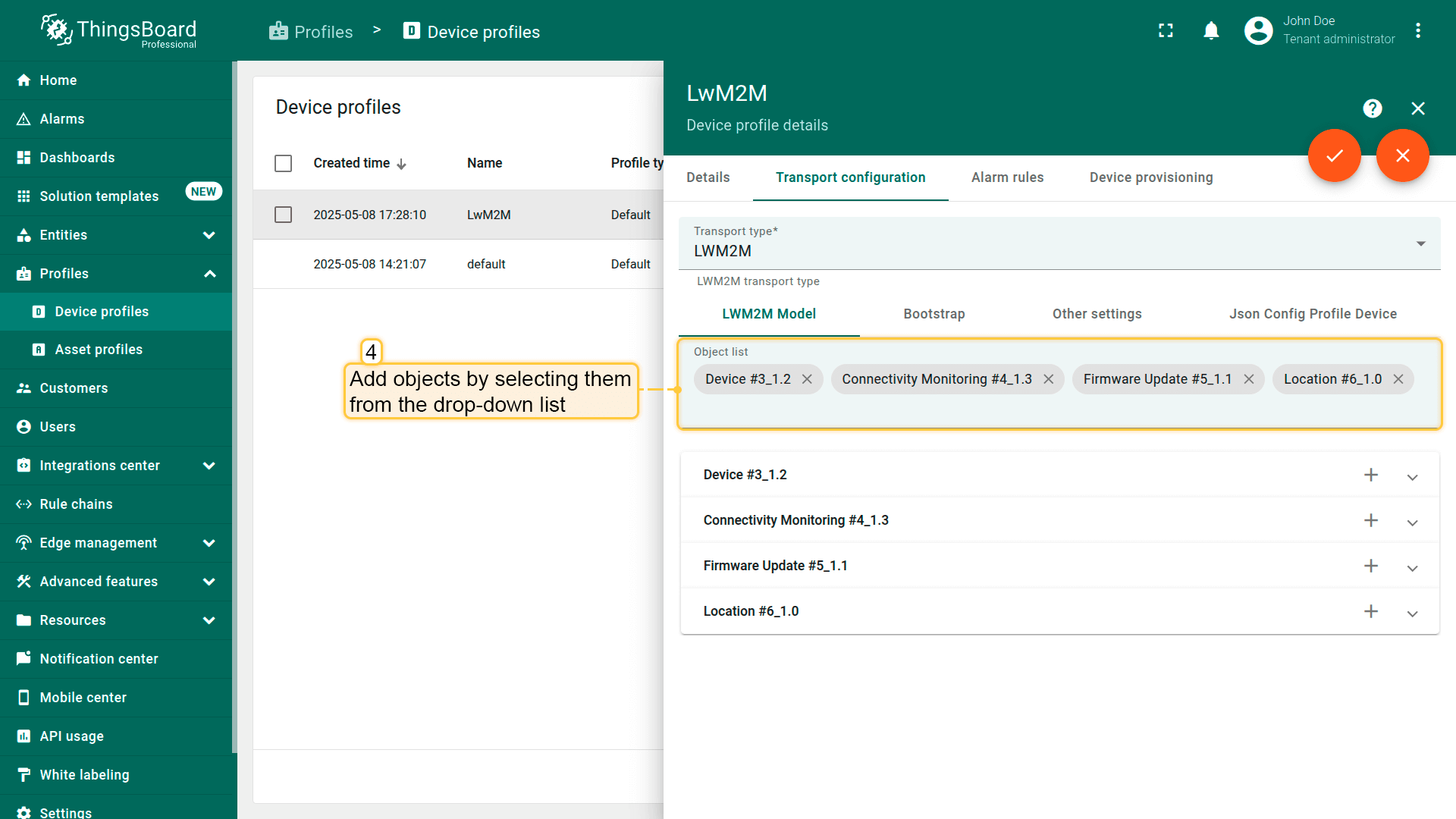Toggle fullscreen mode icon
This screenshot has width=1456, height=819.
click(x=1166, y=31)
